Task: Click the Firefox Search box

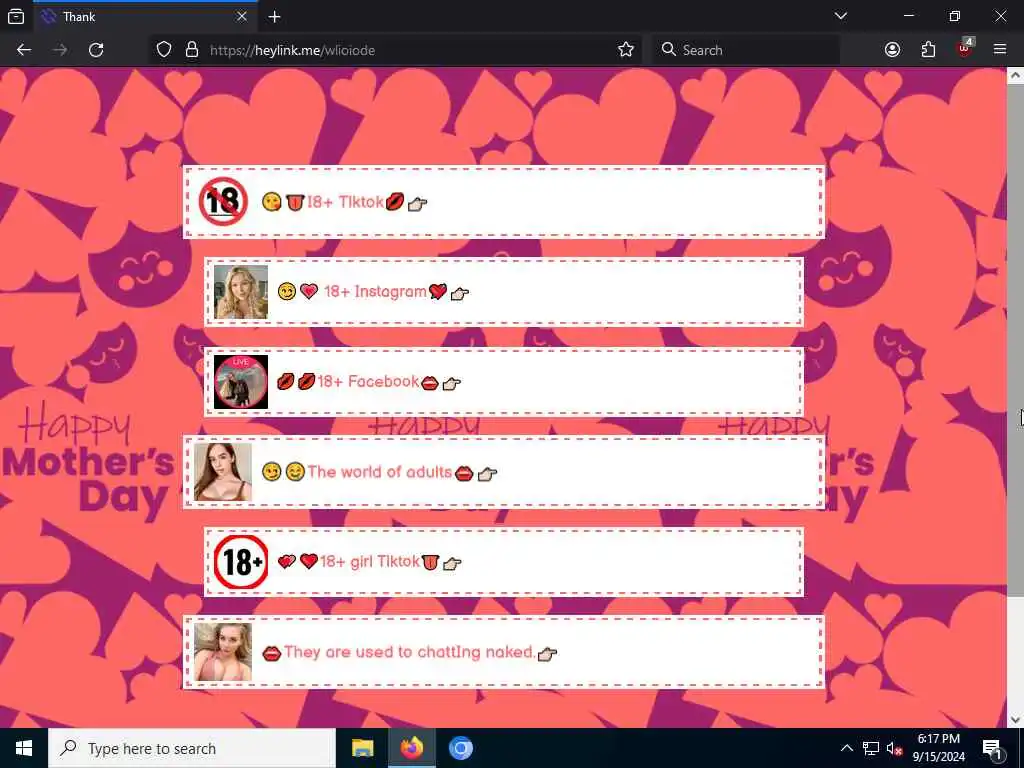Action: point(744,50)
